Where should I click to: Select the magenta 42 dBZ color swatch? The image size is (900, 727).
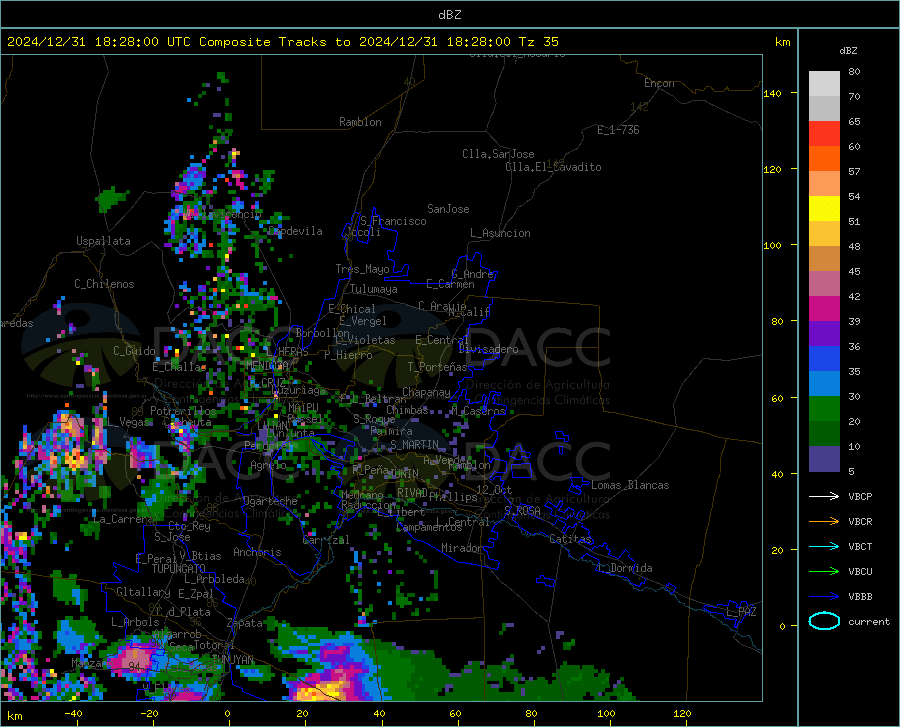pos(824,309)
